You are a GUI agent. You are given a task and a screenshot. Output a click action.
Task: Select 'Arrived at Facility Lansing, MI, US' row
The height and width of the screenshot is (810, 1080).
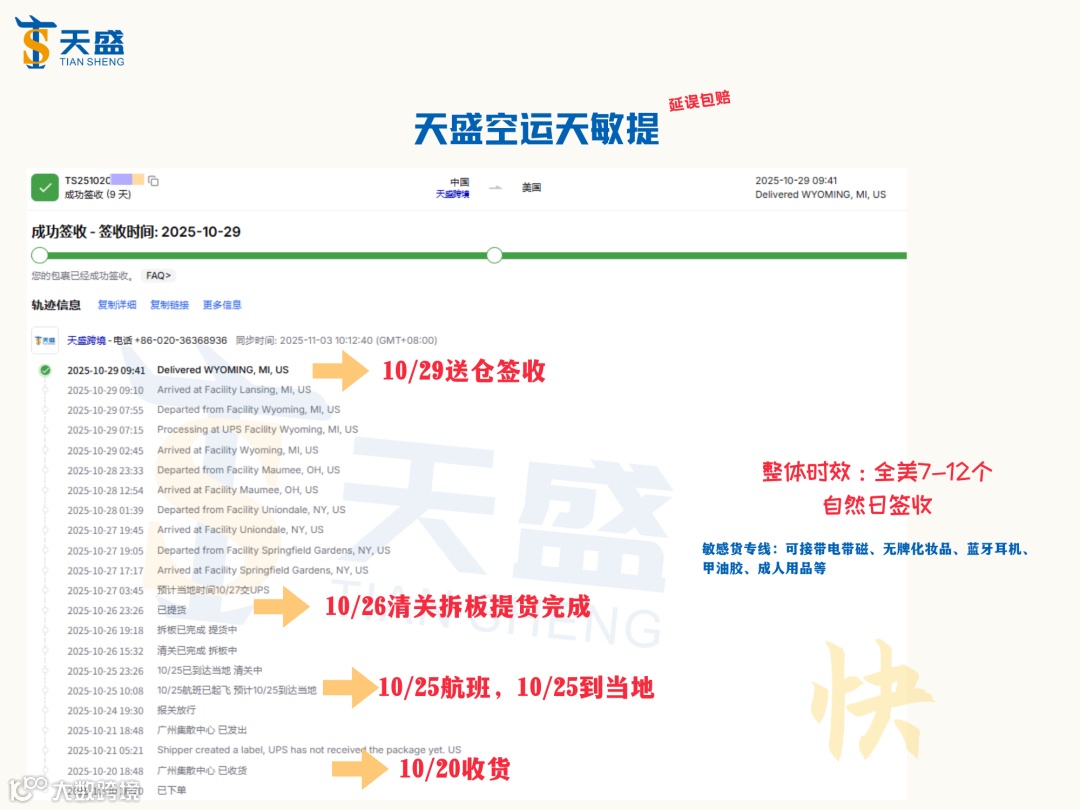click(x=189, y=390)
